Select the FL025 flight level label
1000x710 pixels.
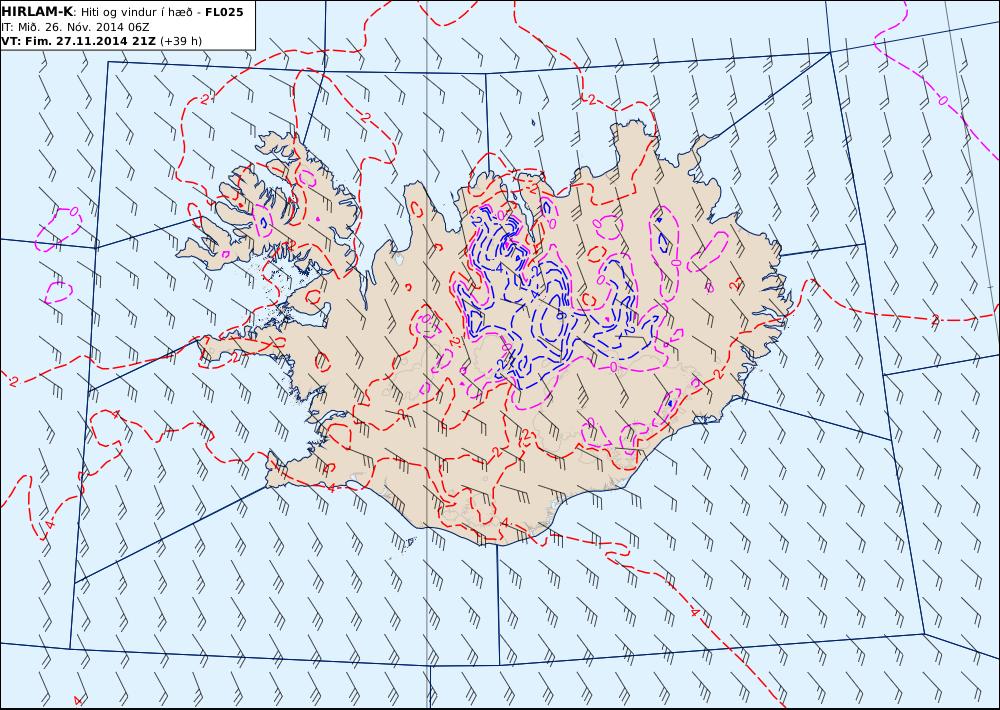(224, 12)
